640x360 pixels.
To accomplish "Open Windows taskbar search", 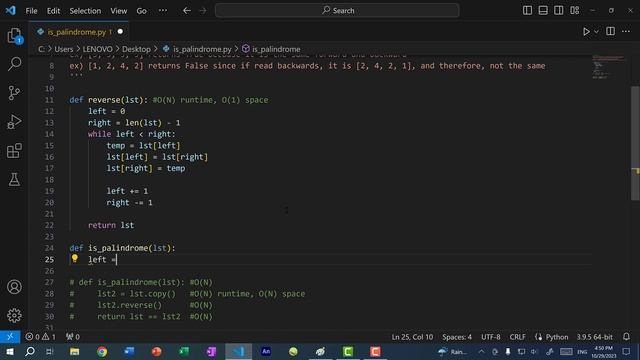I will point(30,351).
